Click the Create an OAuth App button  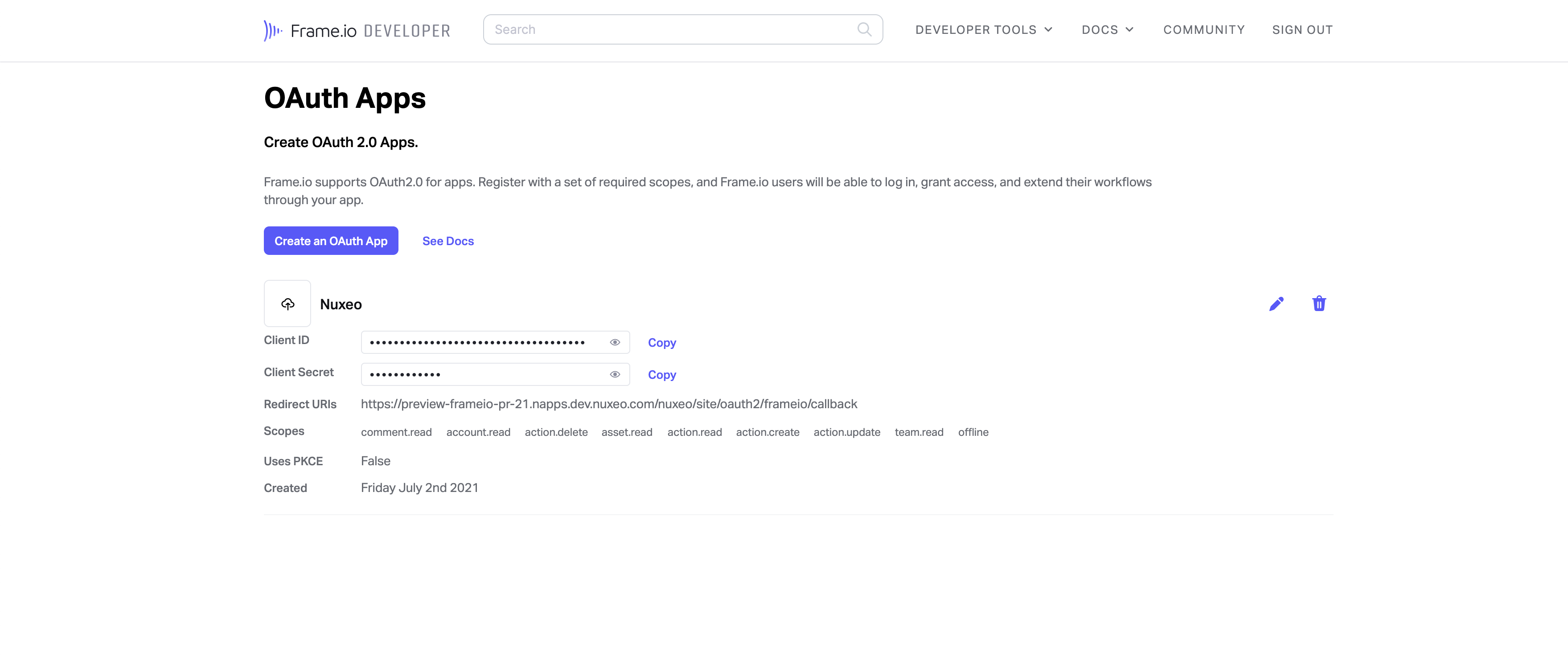tap(331, 241)
